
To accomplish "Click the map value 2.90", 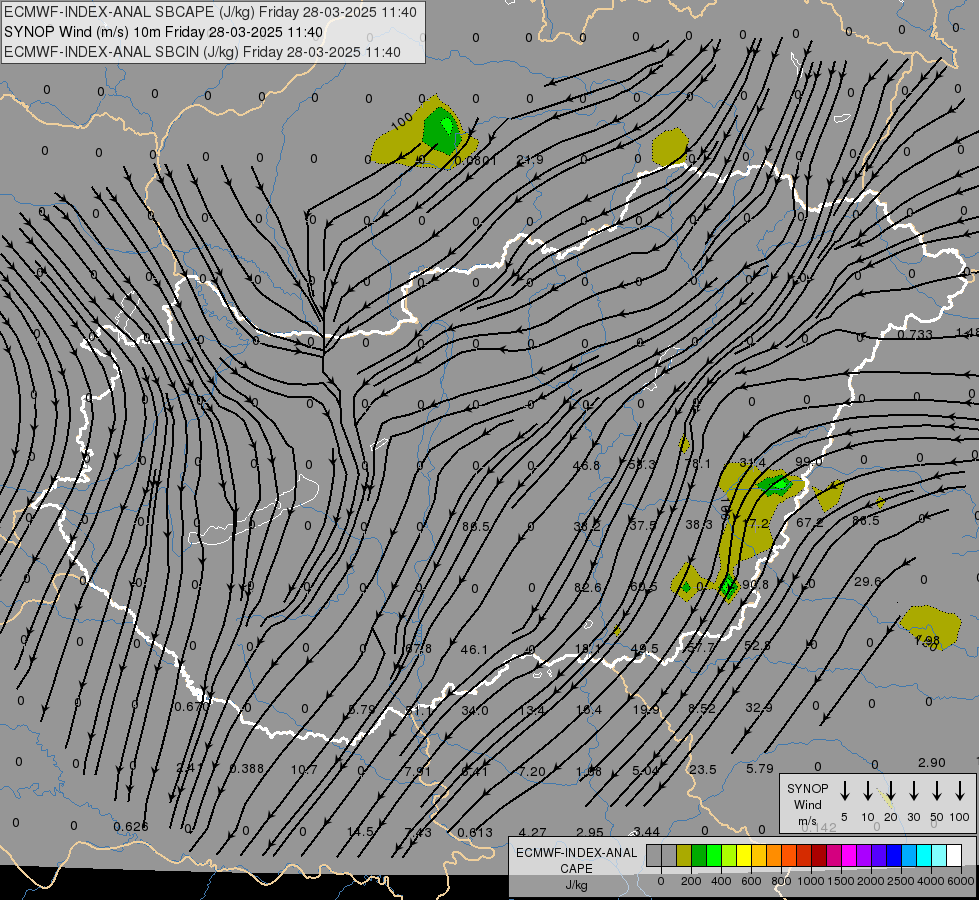I will tap(932, 763).
